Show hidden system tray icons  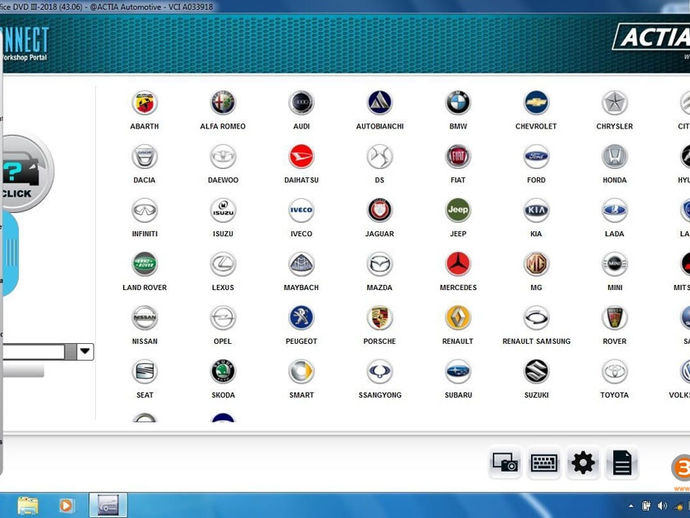[x=631, y=507]
